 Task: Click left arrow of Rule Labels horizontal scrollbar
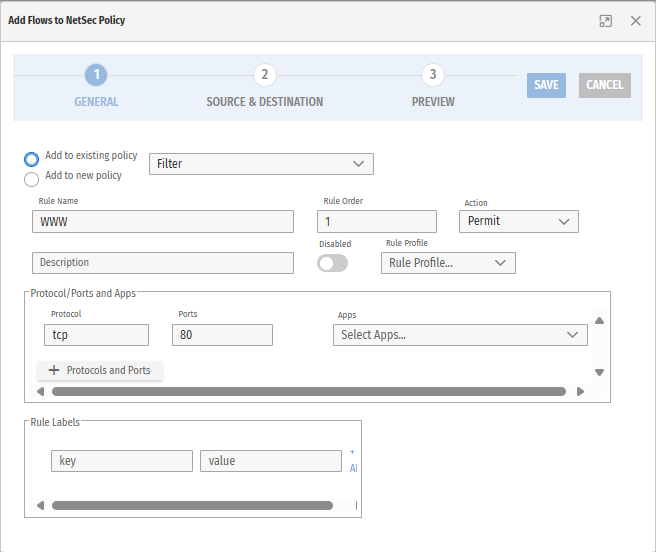coord(40,506)
